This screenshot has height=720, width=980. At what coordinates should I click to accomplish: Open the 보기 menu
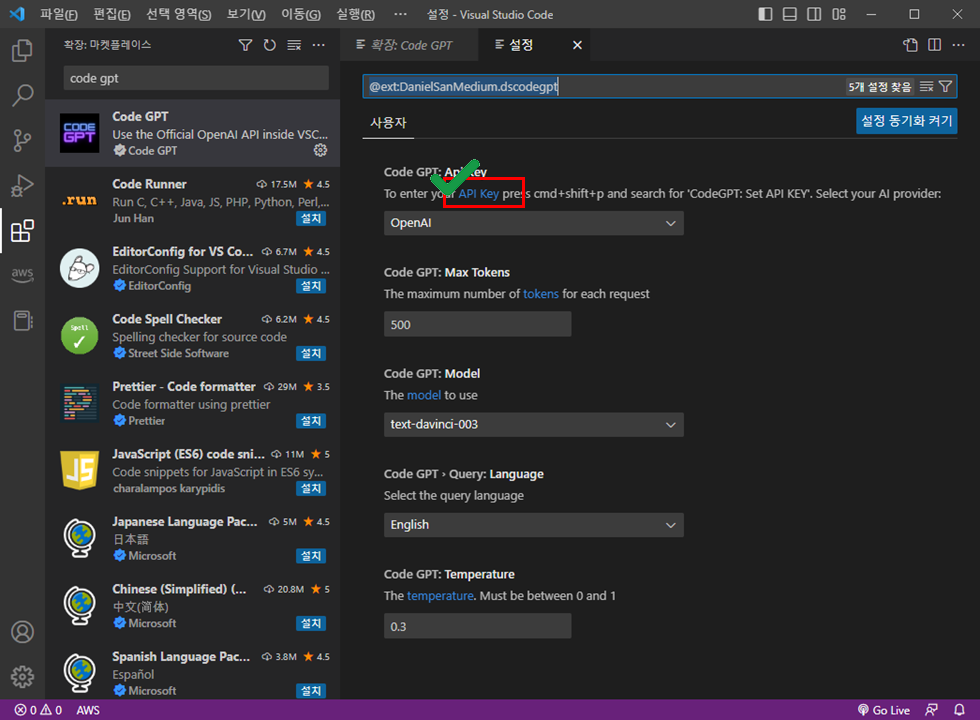coord(246,14)
